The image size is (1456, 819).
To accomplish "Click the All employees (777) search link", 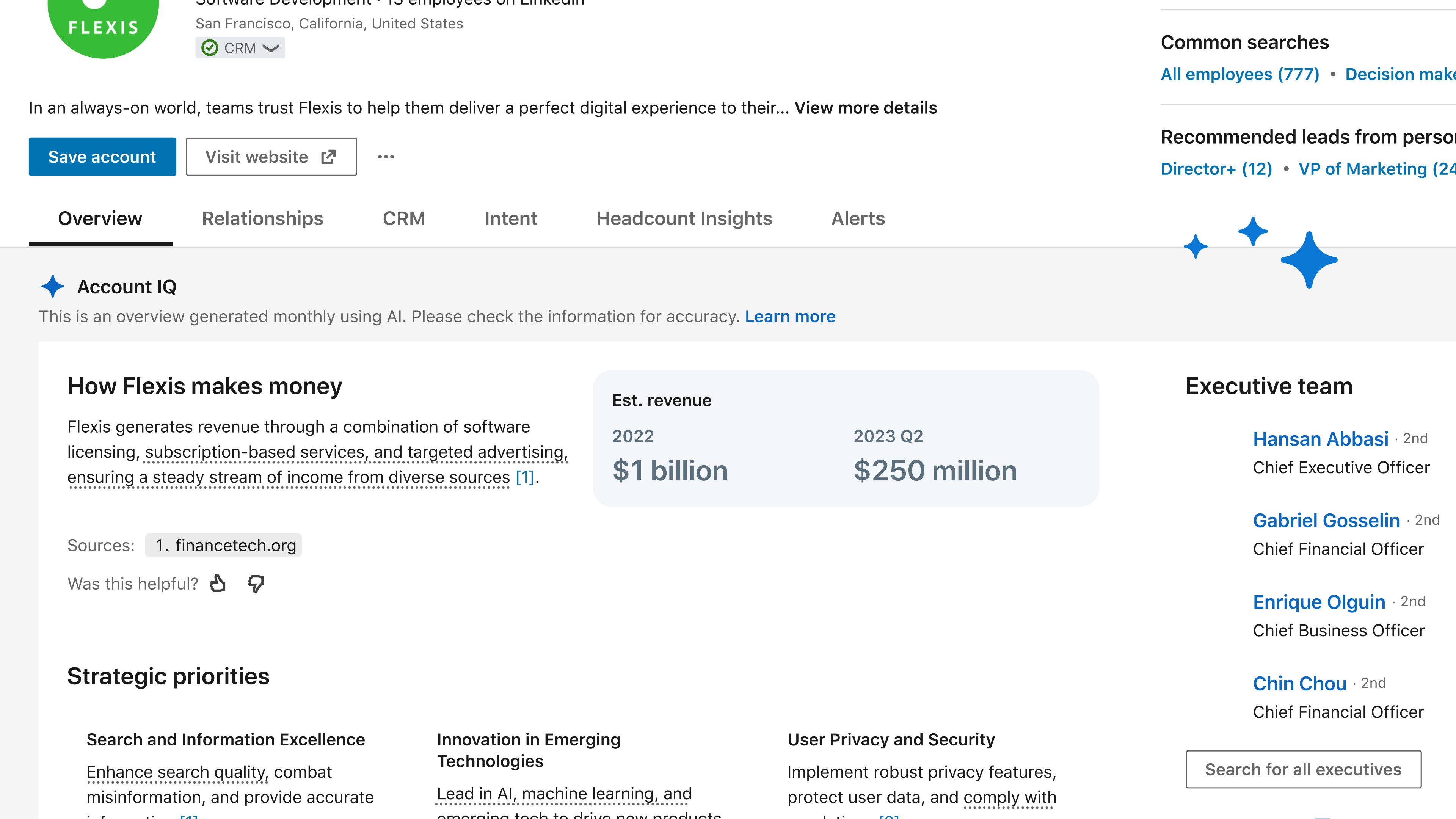I will click(1239, 74).
